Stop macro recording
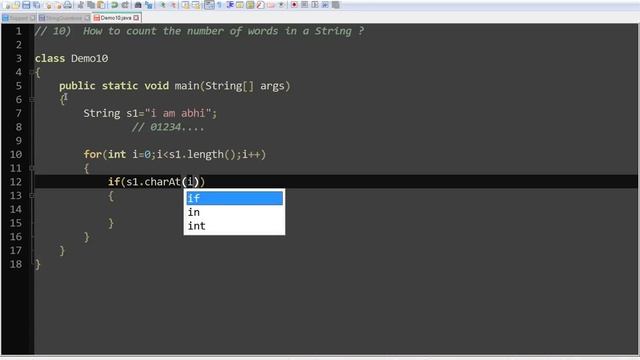Image resolution: width=640 pixels, height=360 pixels. [x=304, y=5]
